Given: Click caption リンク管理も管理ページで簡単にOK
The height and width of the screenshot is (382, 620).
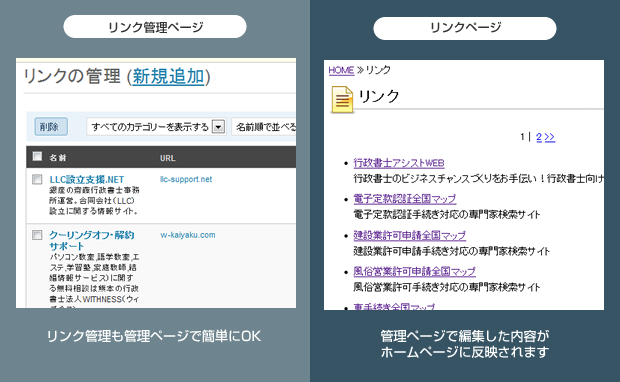Looking at the screenshot, I should (x=154, y=336).
